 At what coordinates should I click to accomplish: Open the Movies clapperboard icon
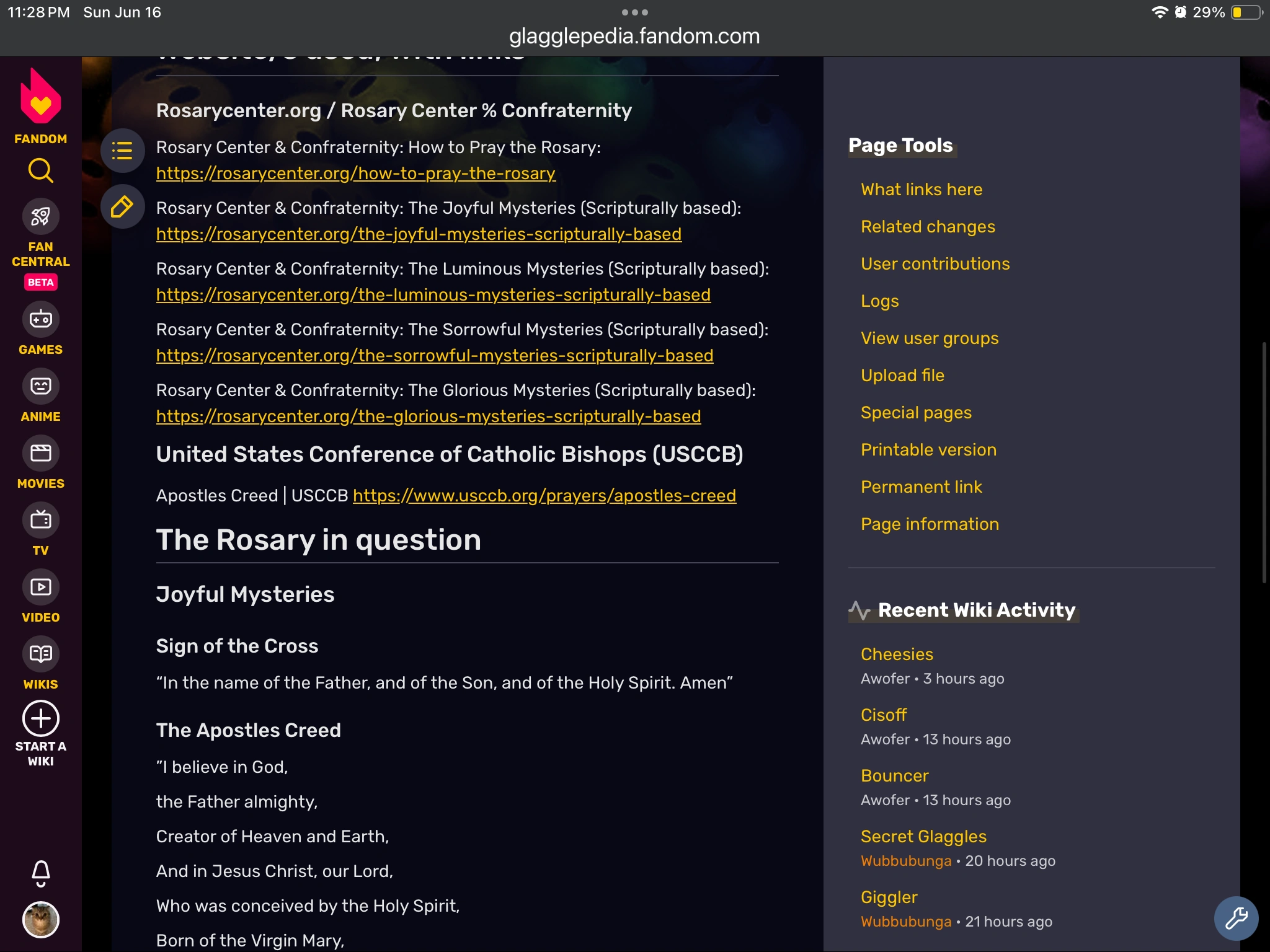point(41,454)
